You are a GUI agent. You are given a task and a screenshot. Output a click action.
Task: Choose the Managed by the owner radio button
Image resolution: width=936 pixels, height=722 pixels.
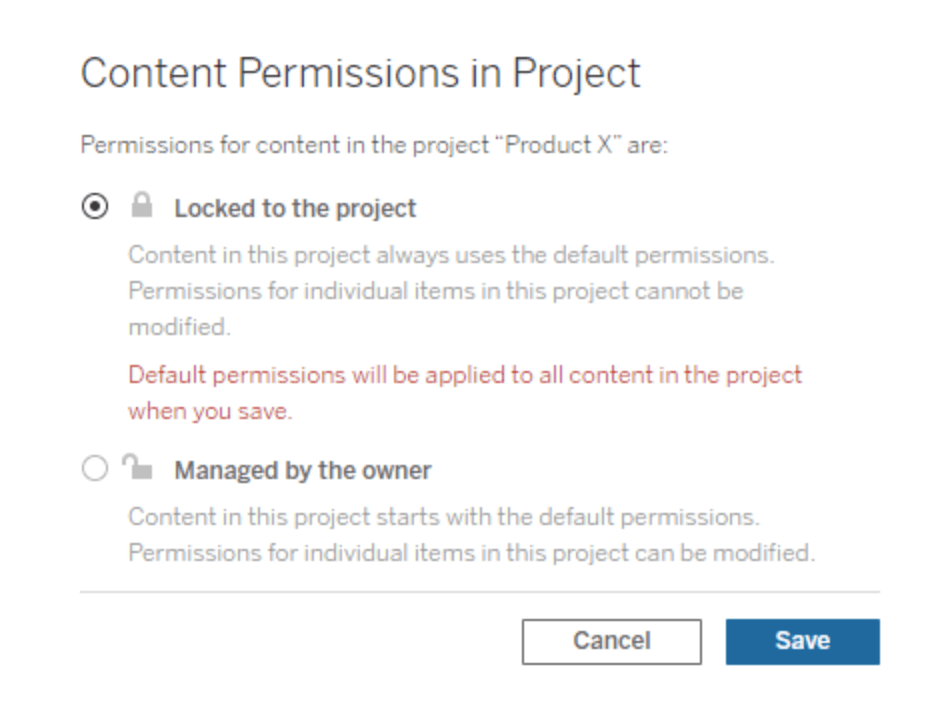point(95,469)
